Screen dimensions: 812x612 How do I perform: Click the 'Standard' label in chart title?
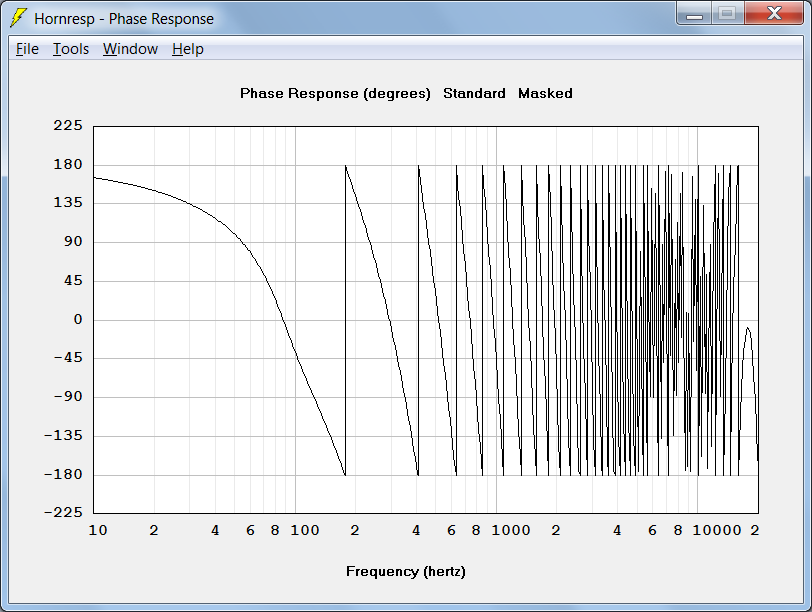coord(474,93)
